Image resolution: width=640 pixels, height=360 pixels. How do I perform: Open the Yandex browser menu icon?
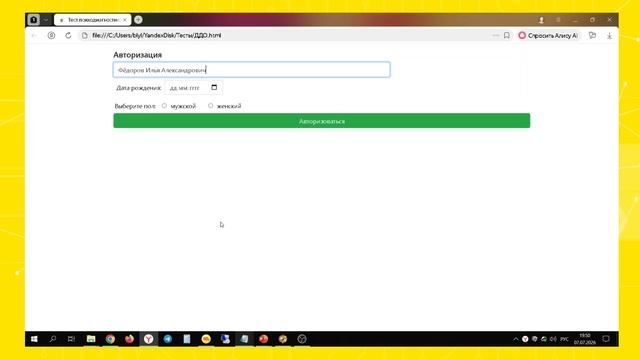(x=558, y=20)
